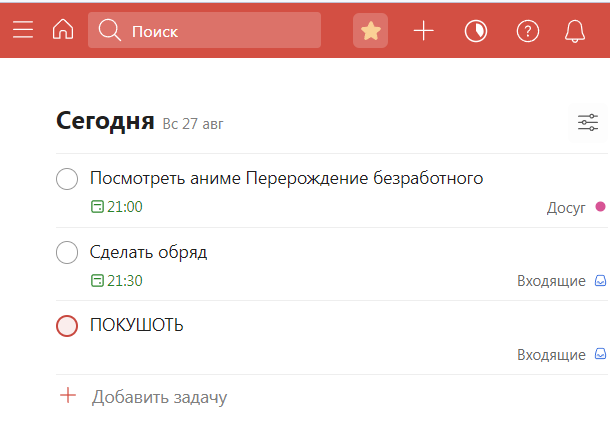Click the 'Поиск' search field
This screenshot has height=434, width=610.
coord(205,31)
